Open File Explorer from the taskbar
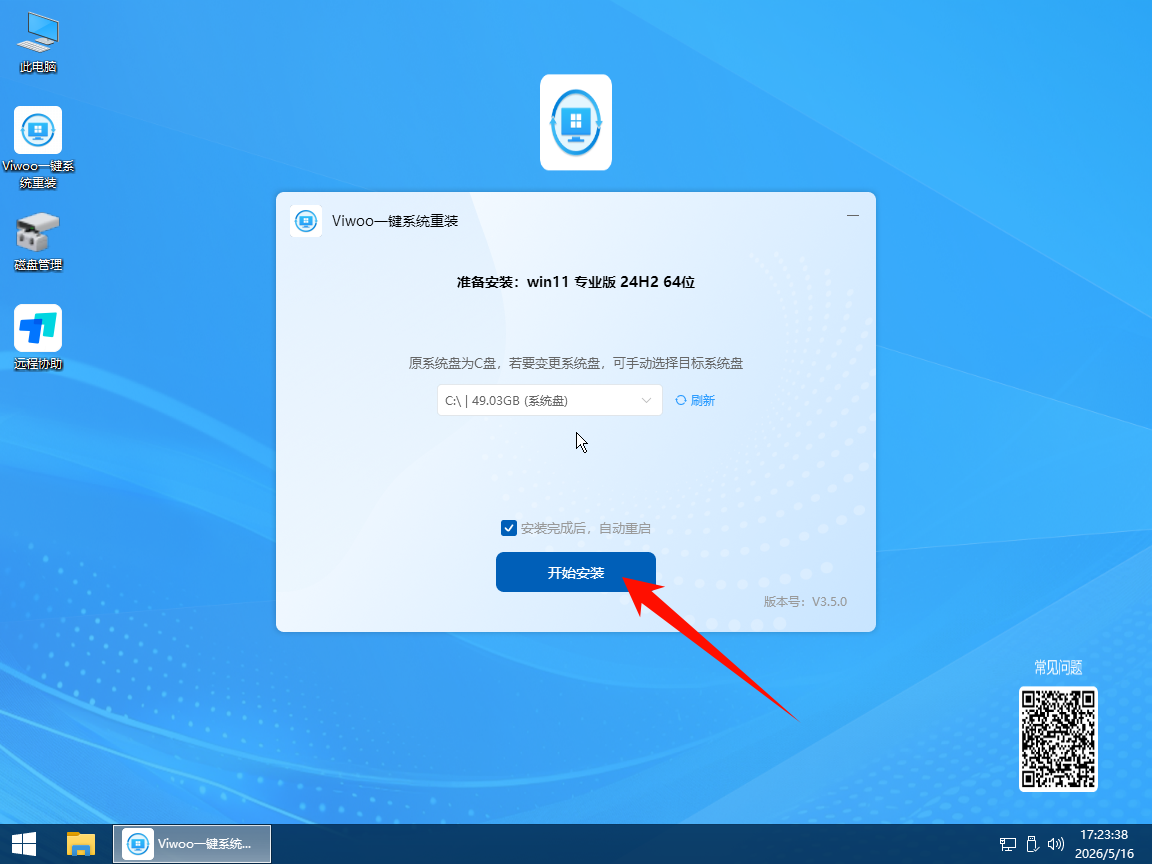This screenshot has width=1152, height=864. pos(81,844)
